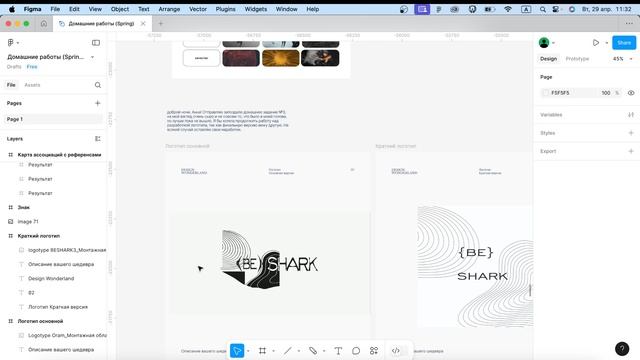Switch to the Prototype tab

pos(577,59)
